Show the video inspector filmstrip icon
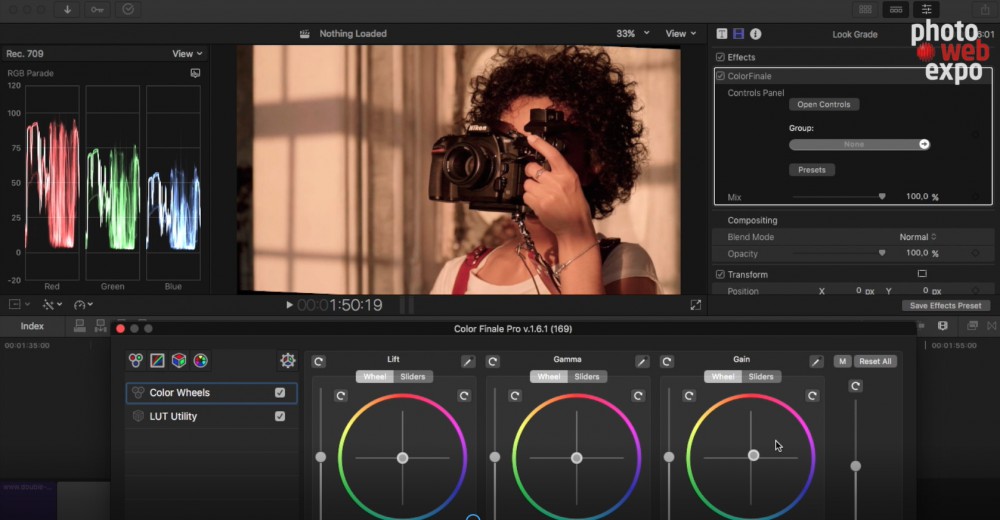This screenshot has height=520, width=1000. (x=738, y=34)
